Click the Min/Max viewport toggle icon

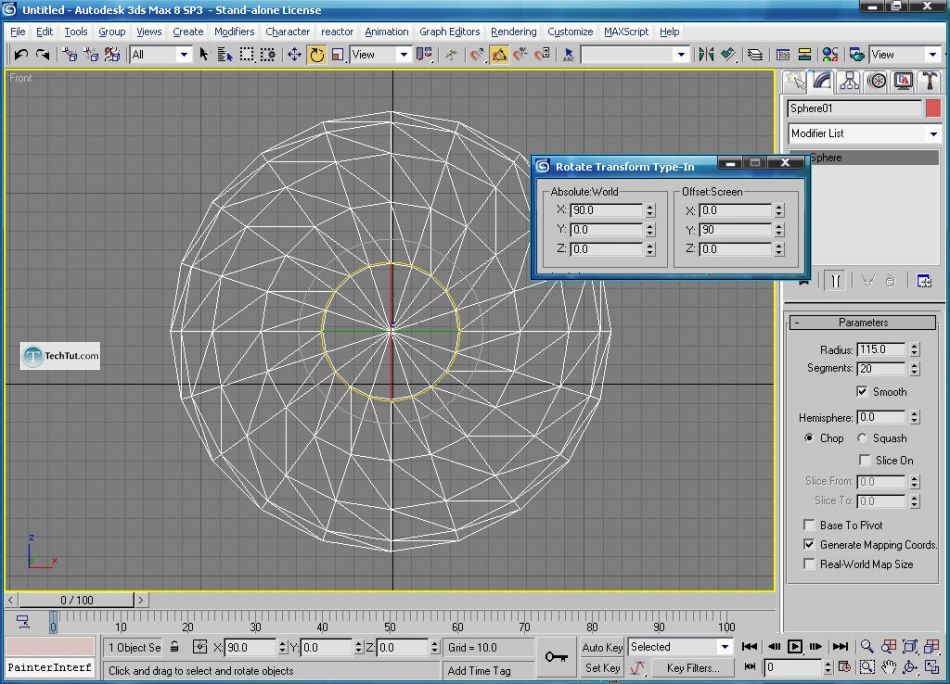pyautogui.click(x=931, y=668)
